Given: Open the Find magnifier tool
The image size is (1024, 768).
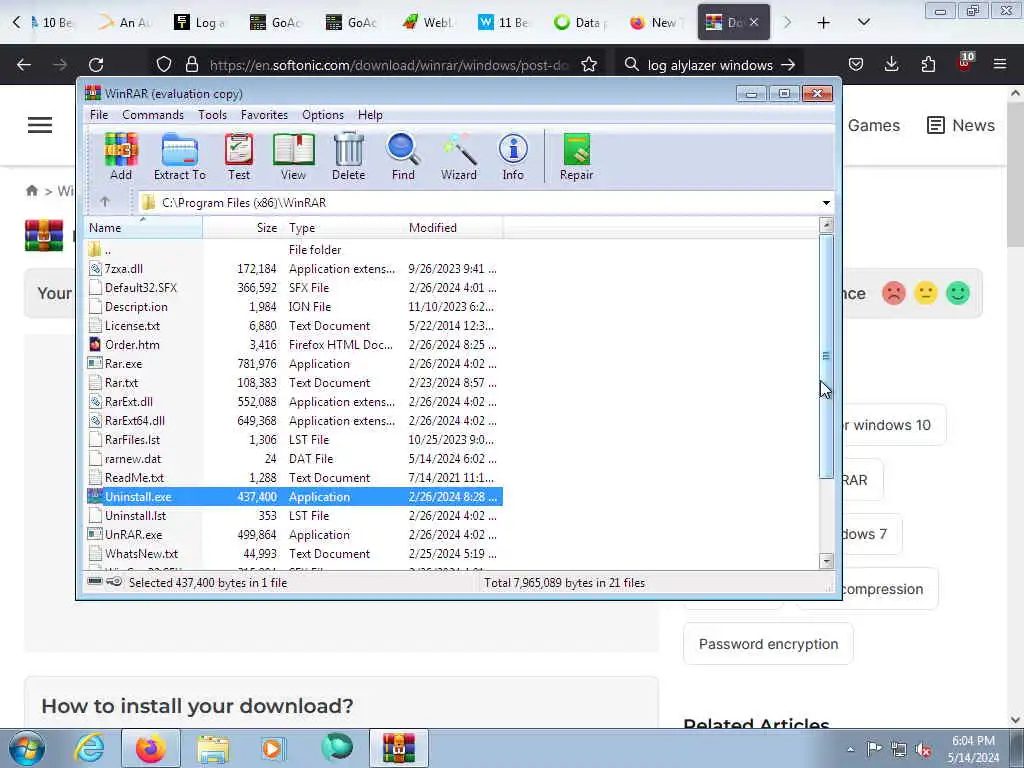Looking at the screenshot, I should click(x=403, y=157).
